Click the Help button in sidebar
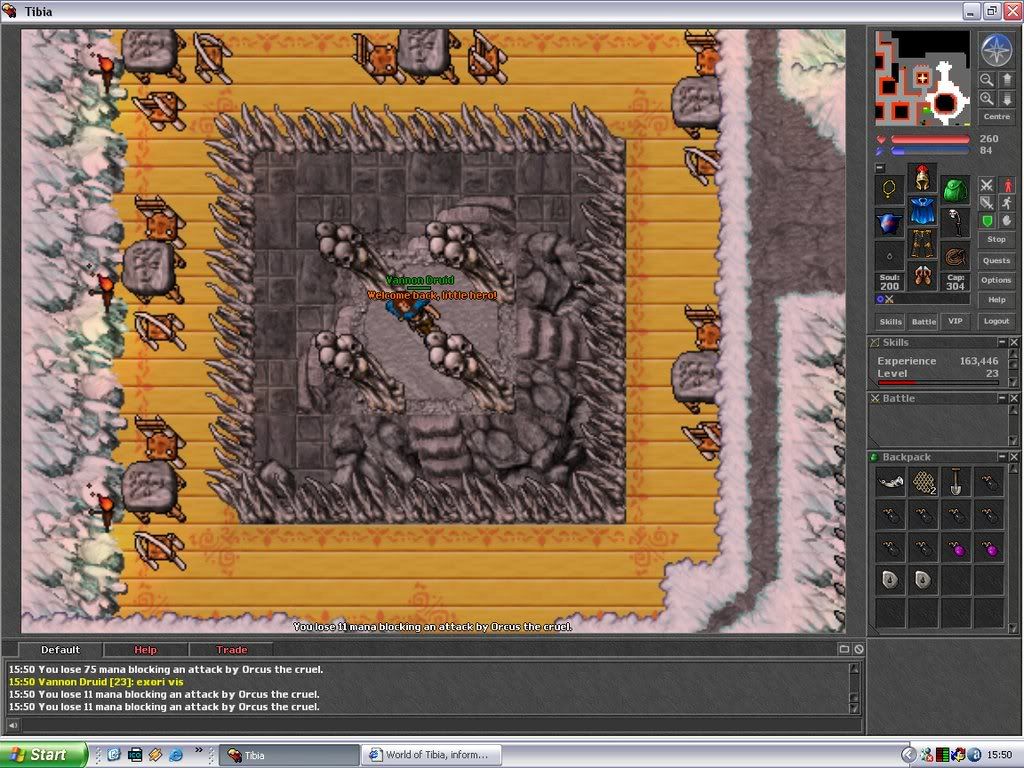Screen dimensions: 1024x768 tap(997, 300)
